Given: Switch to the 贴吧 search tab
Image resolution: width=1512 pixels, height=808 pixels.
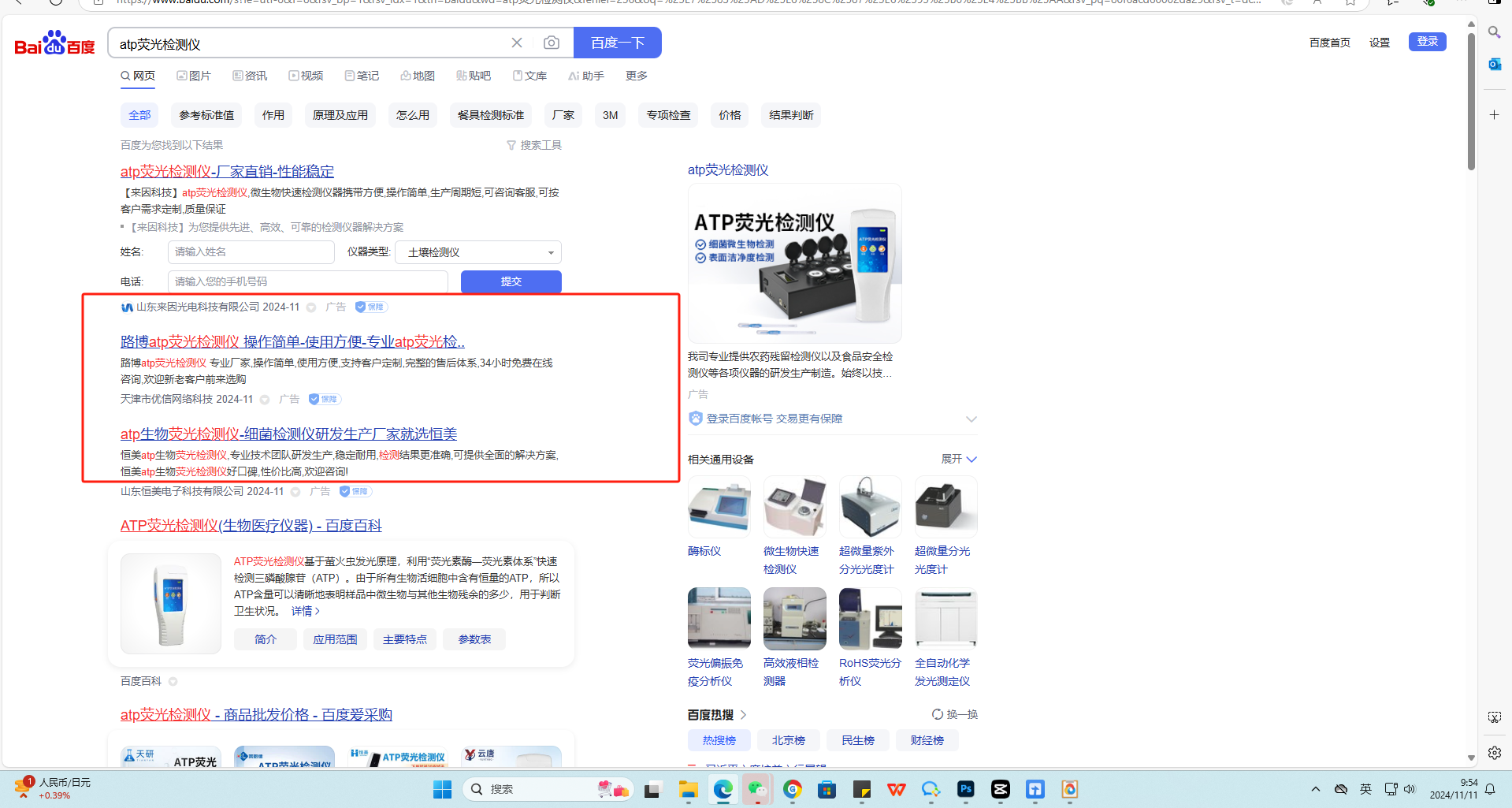Looking at the screenshot, I should click(474, 76).
